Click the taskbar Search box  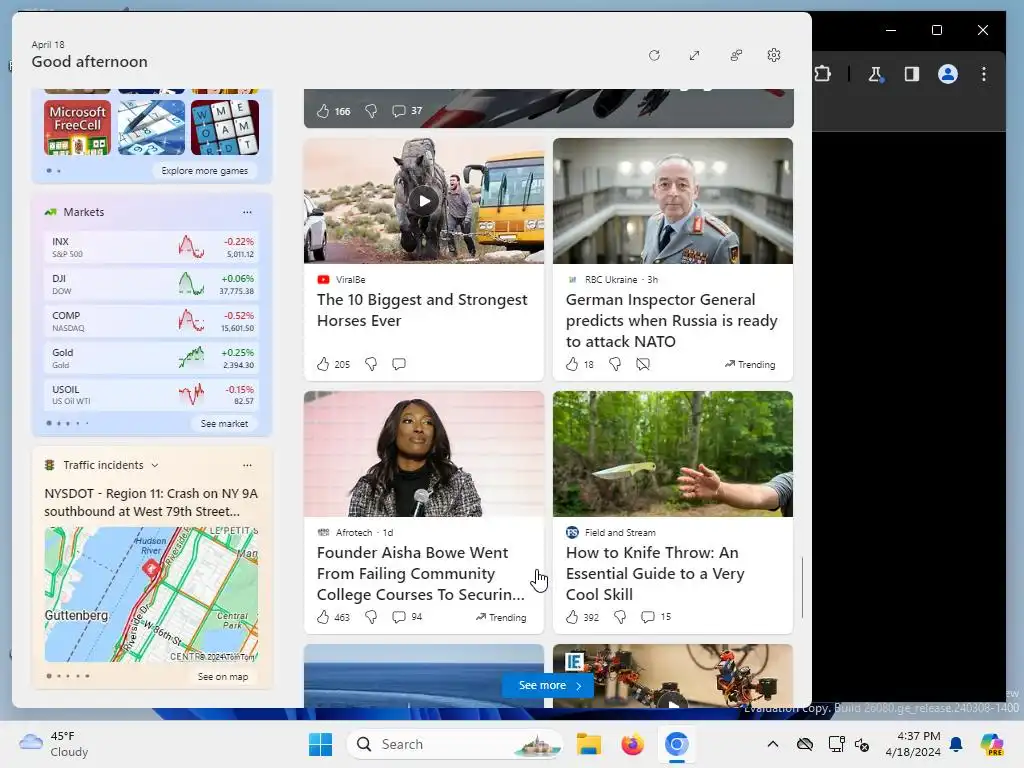click(x=455, y=744)
